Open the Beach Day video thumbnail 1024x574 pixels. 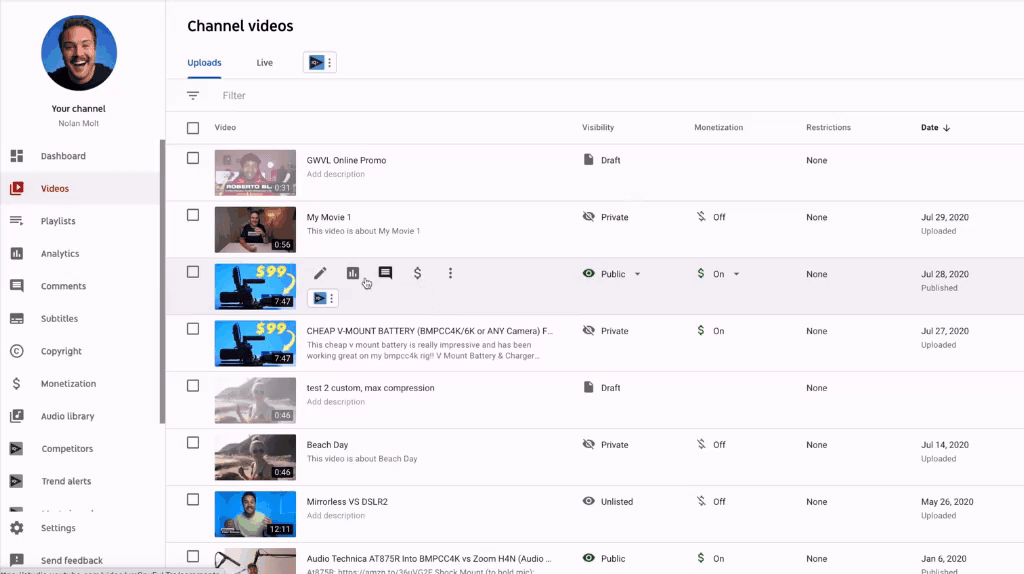click(x=255, y=457)
